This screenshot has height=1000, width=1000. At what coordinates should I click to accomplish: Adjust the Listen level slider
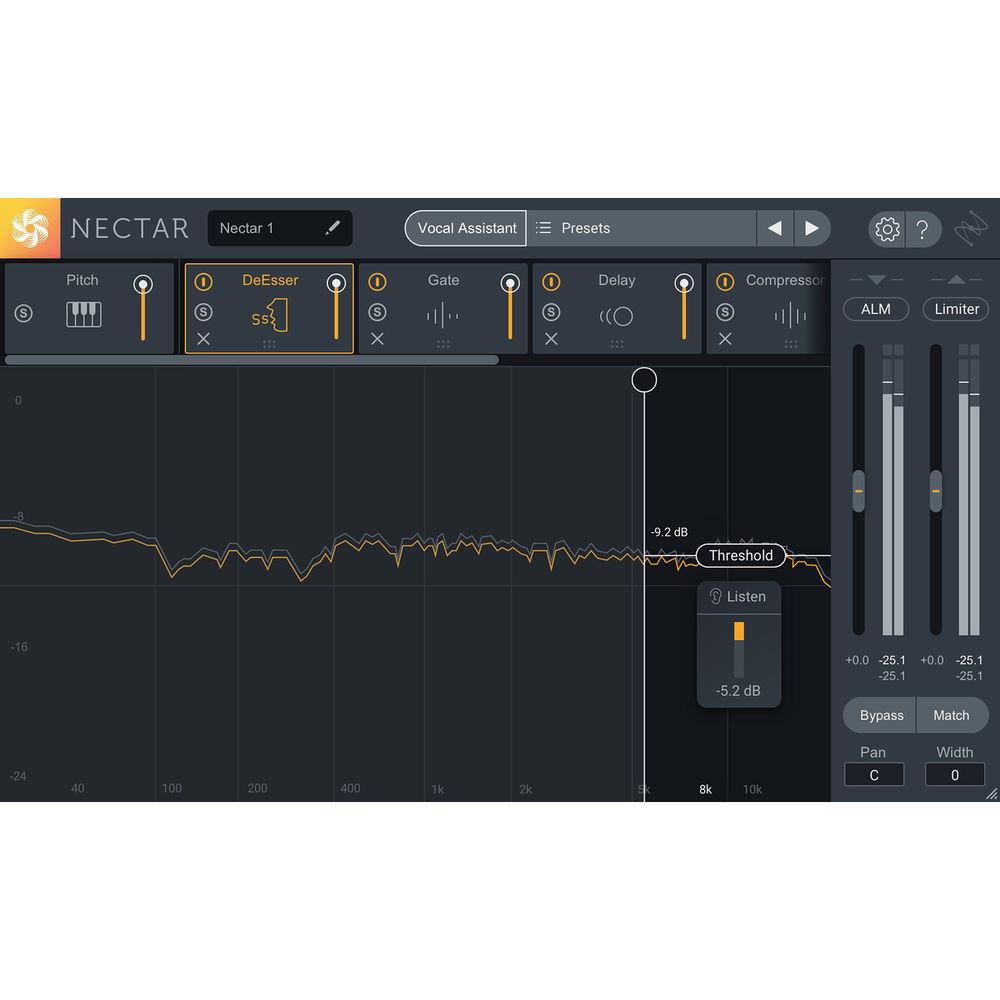coord(738,632)
